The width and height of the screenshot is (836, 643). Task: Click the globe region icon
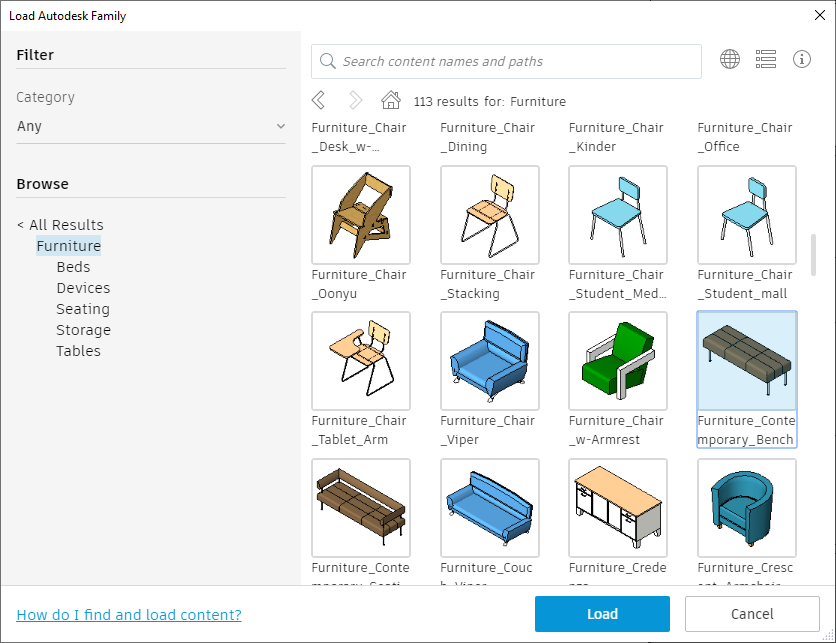point(729,59)
